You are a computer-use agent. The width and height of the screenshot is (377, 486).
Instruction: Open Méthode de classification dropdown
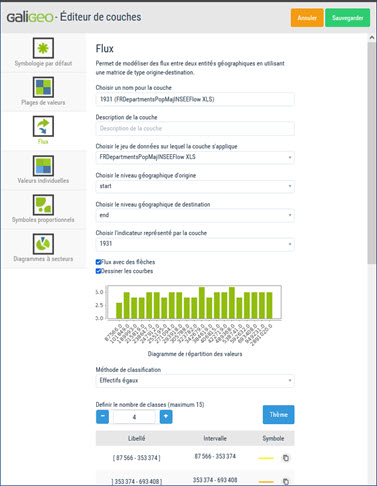[195, 381]
